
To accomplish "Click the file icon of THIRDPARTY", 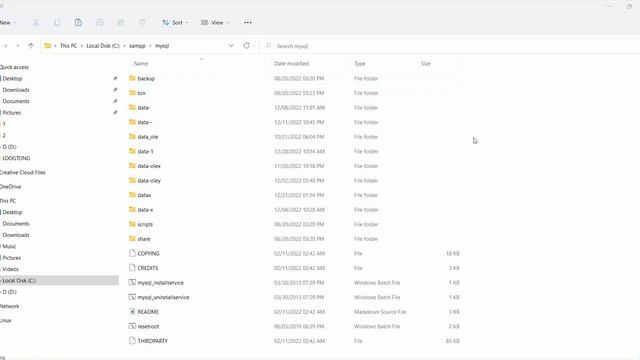I will coord(132,340).
